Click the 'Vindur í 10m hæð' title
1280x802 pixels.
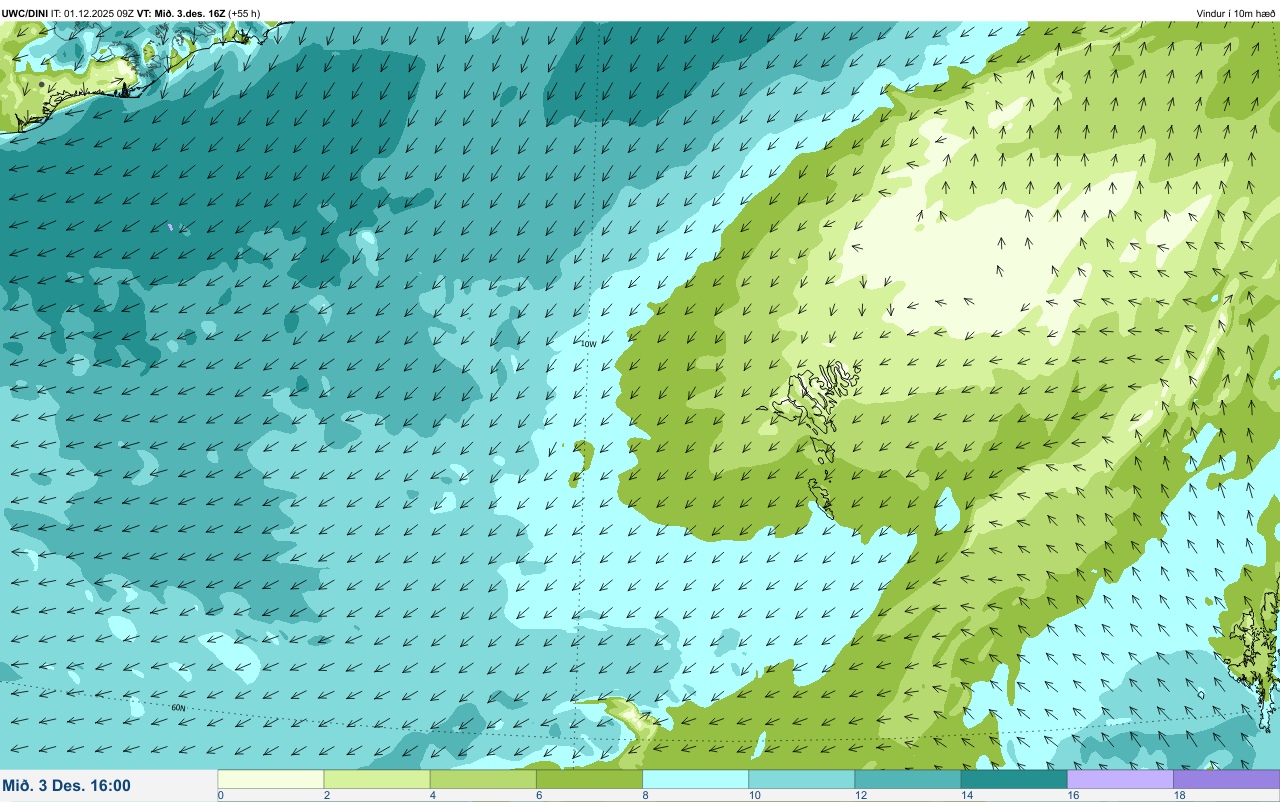tap(1236, 14)
